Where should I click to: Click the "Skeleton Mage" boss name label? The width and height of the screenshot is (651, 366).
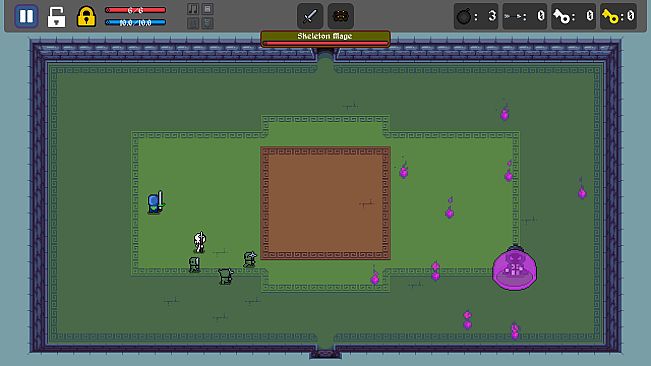325,36
